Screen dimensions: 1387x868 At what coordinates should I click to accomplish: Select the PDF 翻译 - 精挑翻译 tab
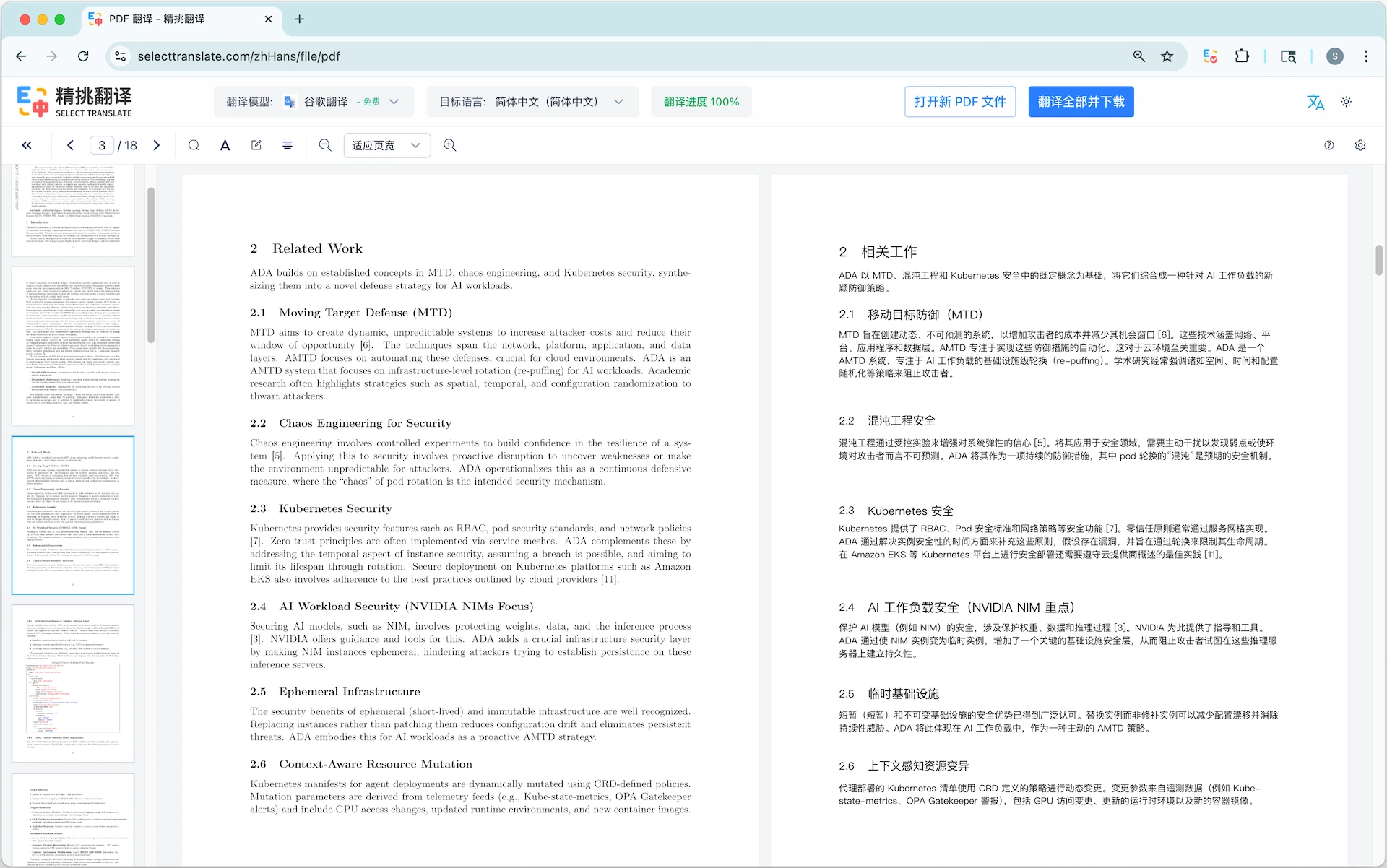[181, 19]
